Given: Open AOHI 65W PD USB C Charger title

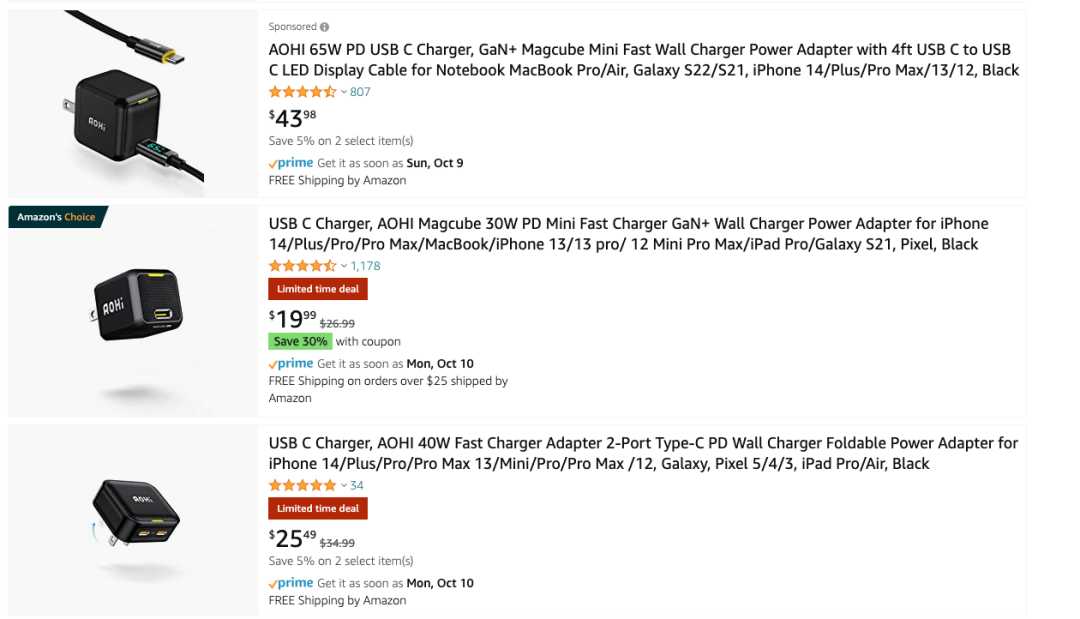Looking at the screenshot, I should (643, 60).
